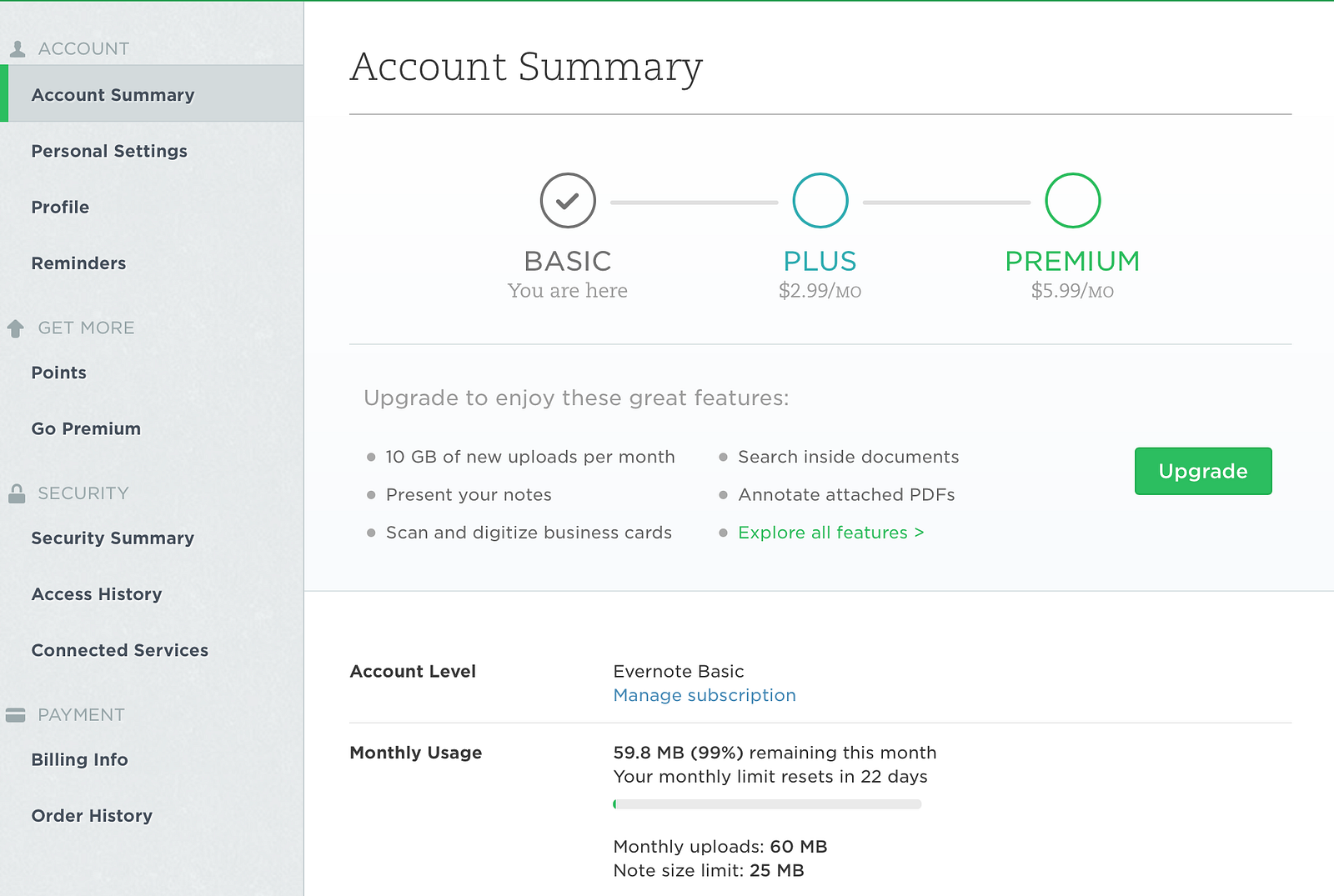Go to the Profile page
Screen dimensions: 1334x896
click(60, 207)
